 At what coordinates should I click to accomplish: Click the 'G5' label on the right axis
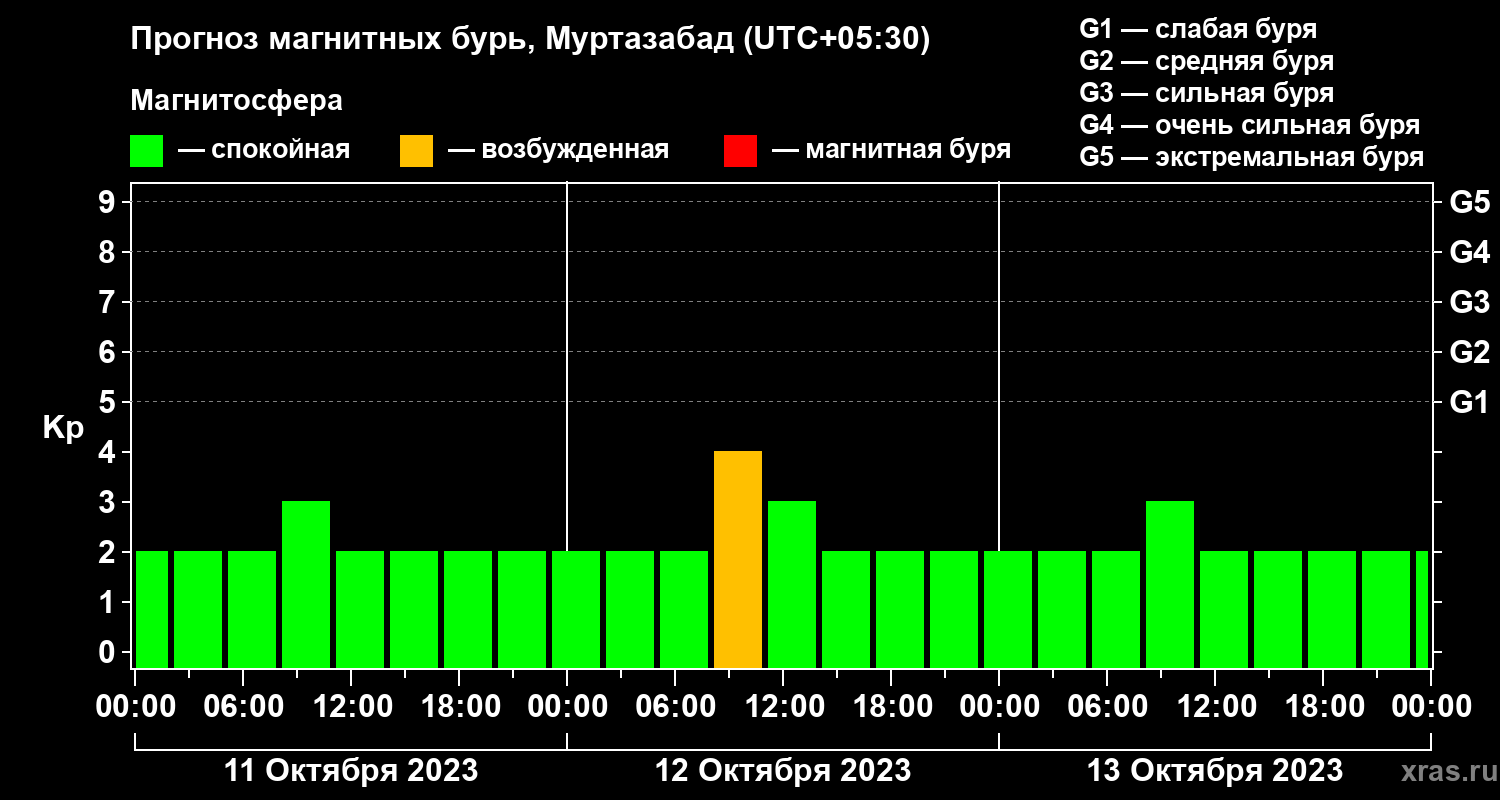tap(1469, 203)
